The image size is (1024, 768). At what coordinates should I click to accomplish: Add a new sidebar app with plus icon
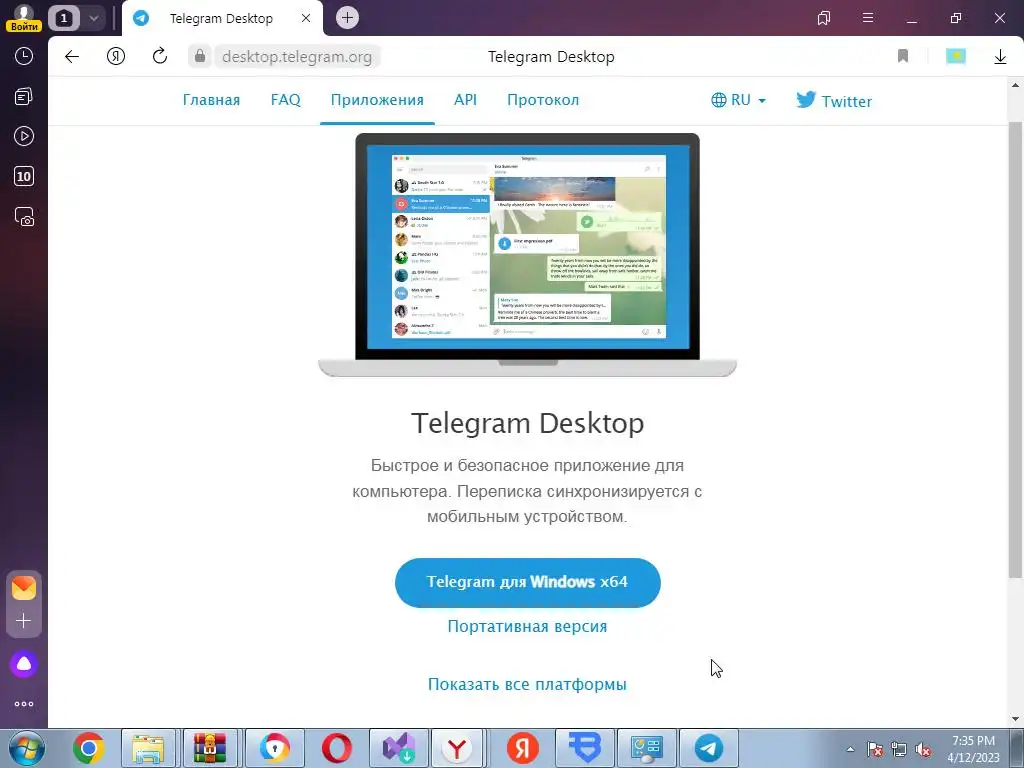point(24,620)
